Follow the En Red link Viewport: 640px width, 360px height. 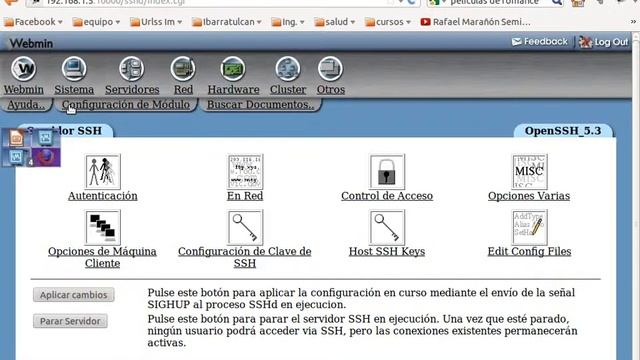tap(245, 196)
